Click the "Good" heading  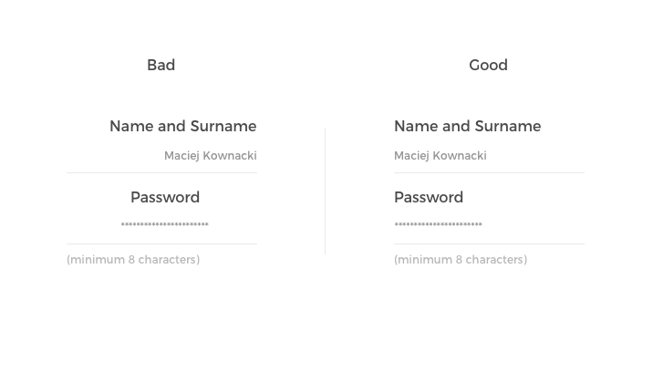pyautogui.click(x=488, y=65)
